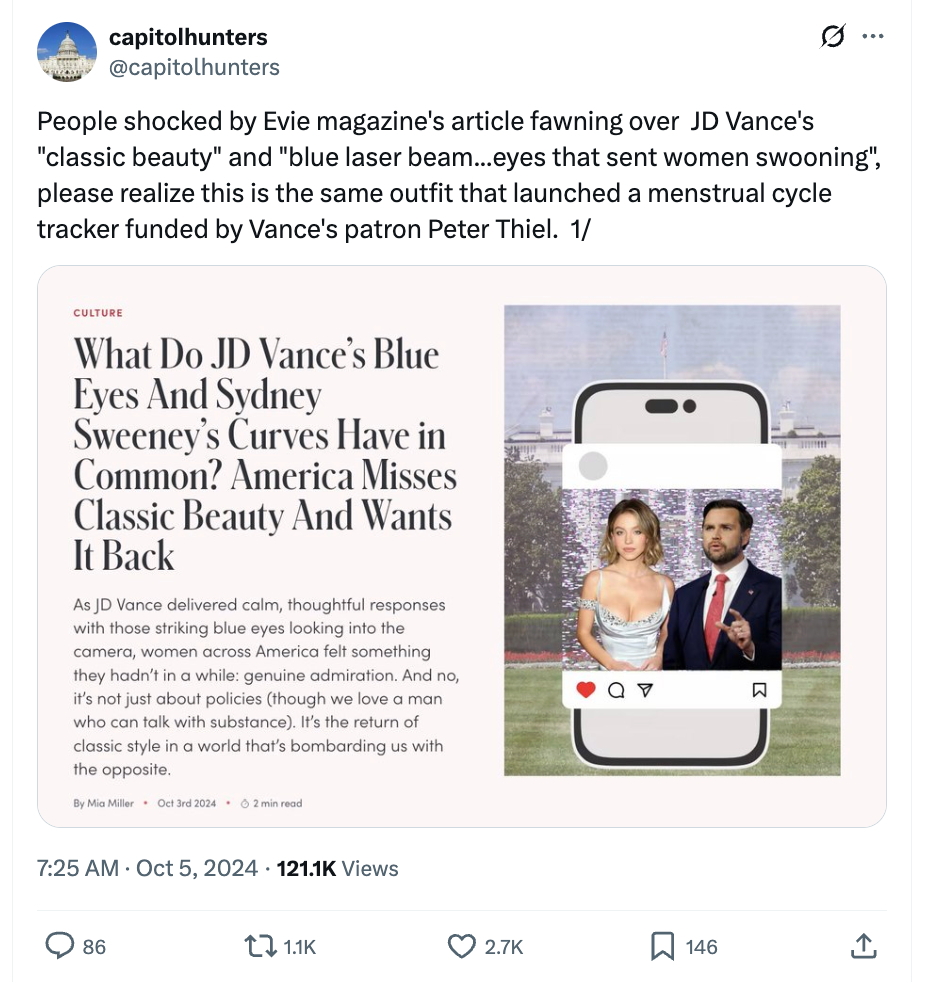Open the 7:25 AM Oct 5, 2024 timestamp
934x982 pixels.
[x=147, y=868]
